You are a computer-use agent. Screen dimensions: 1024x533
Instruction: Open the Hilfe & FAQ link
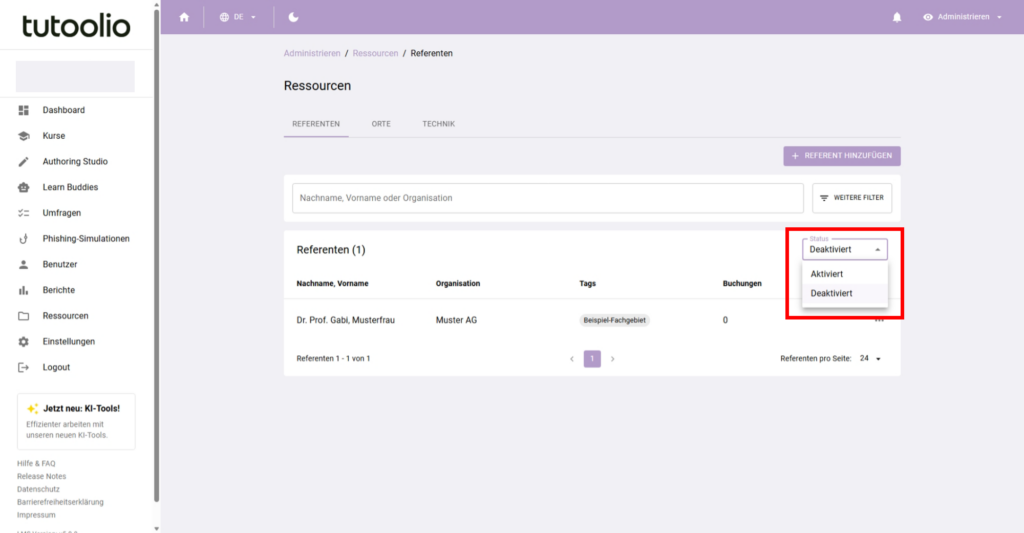point(36,464)
